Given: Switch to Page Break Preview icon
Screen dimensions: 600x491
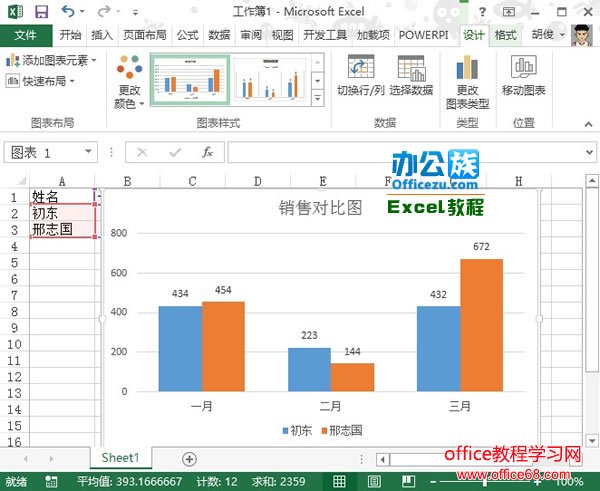Looking at the screenshot, I should pos(408,481).
